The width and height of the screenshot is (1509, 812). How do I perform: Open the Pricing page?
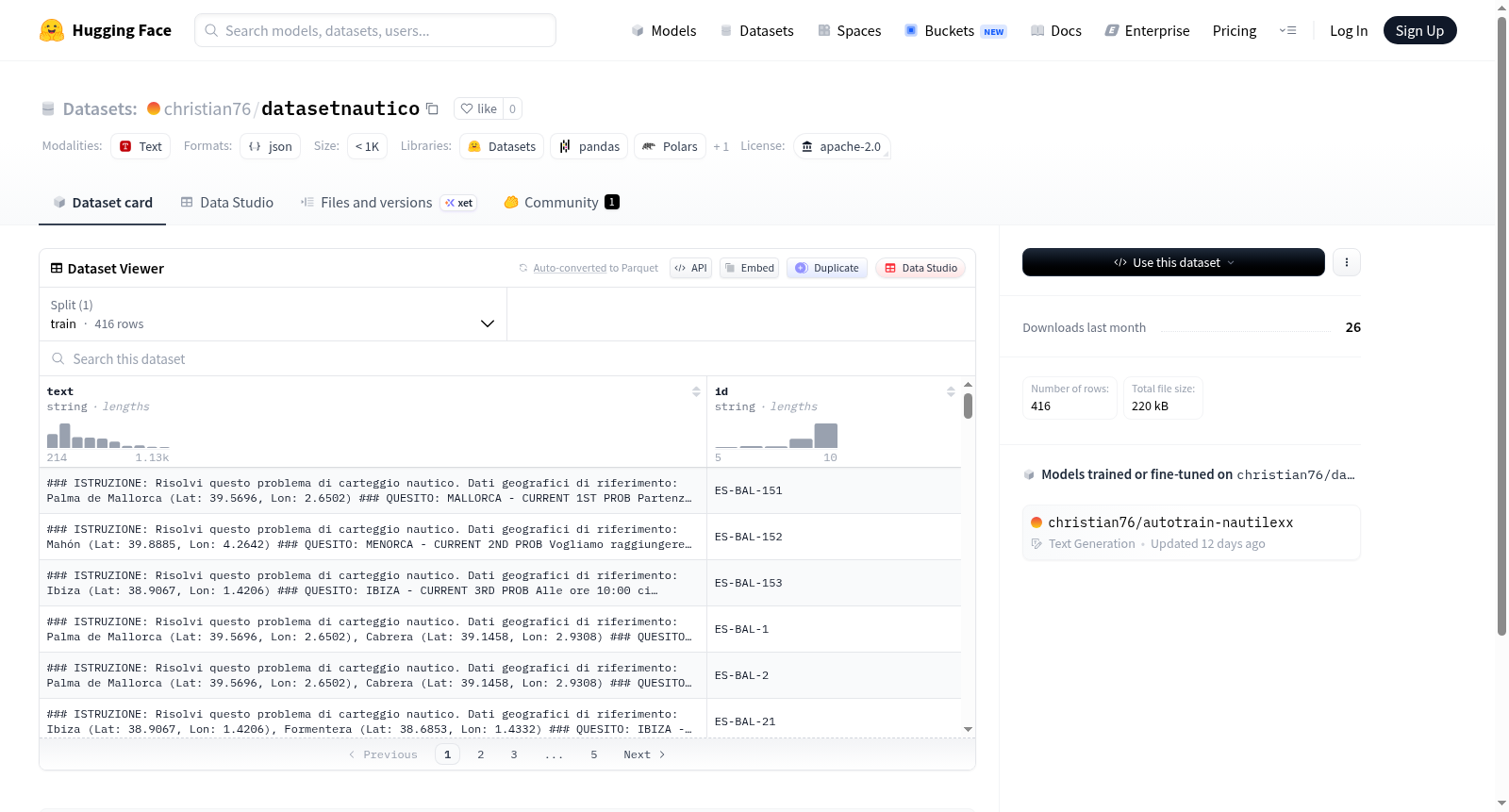tap(1235, 30)
